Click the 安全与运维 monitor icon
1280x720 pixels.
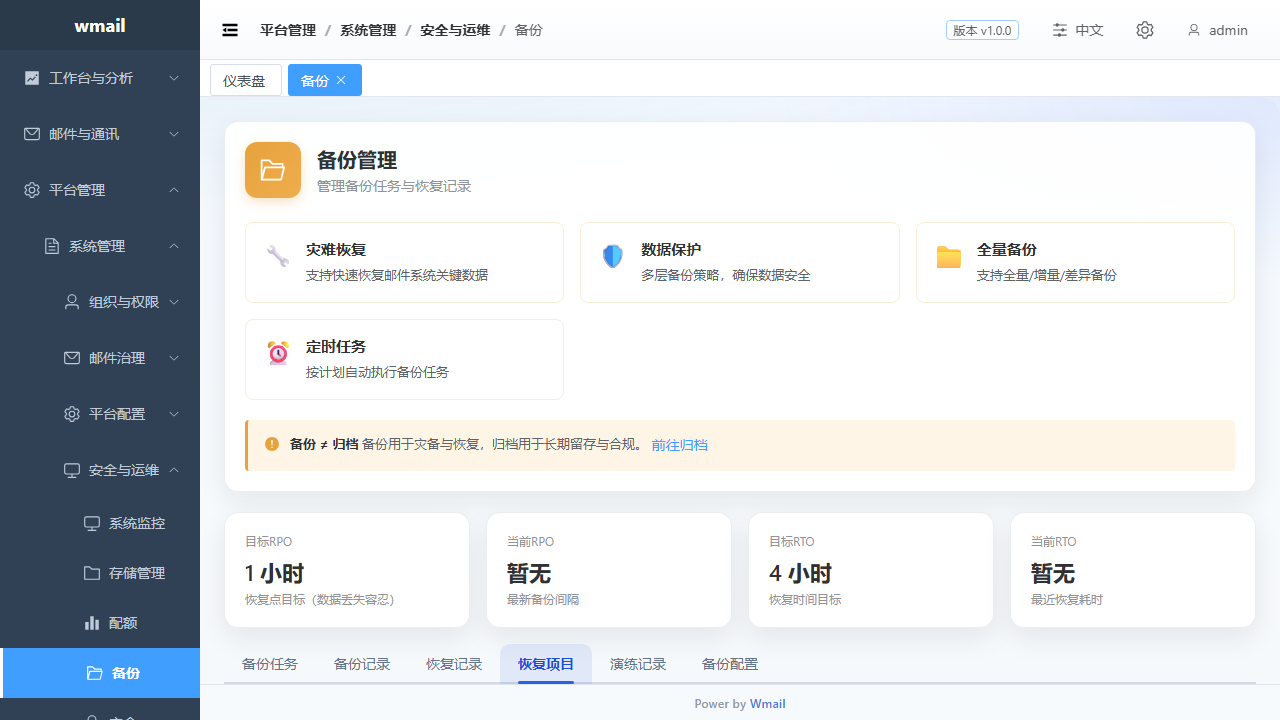[72, 470]
